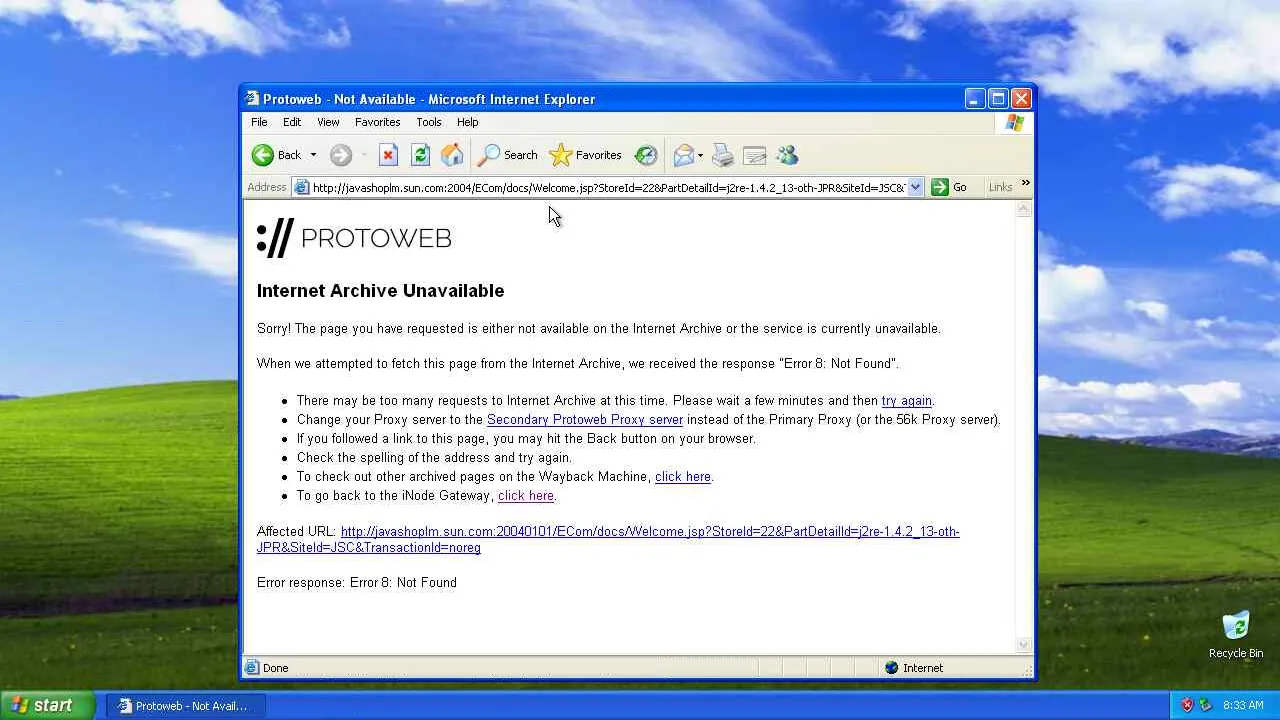Click the "Error response: Error 8: Not Found" text
This screenshot has width=1280, height=720.
(x=357, y=583)
